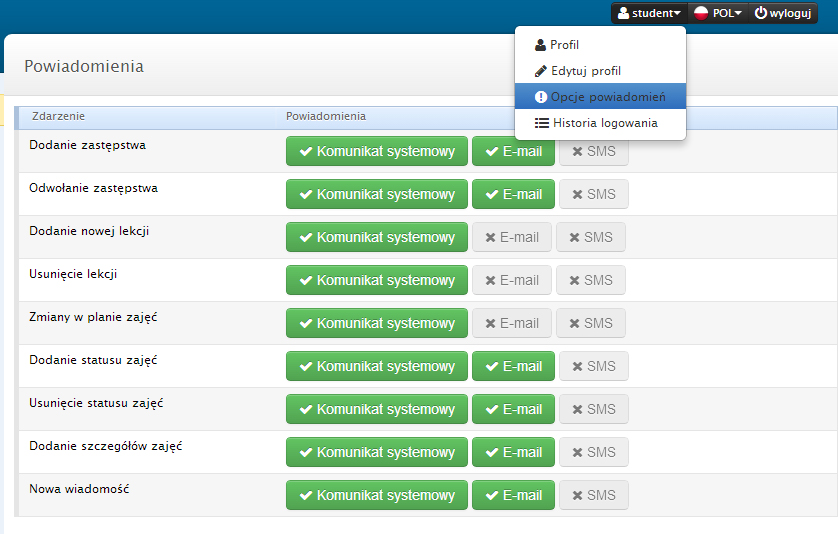Click the pencil icon for Edytuj profil
The width and height of the screenshot is (838, 534).
coord(541,71)
